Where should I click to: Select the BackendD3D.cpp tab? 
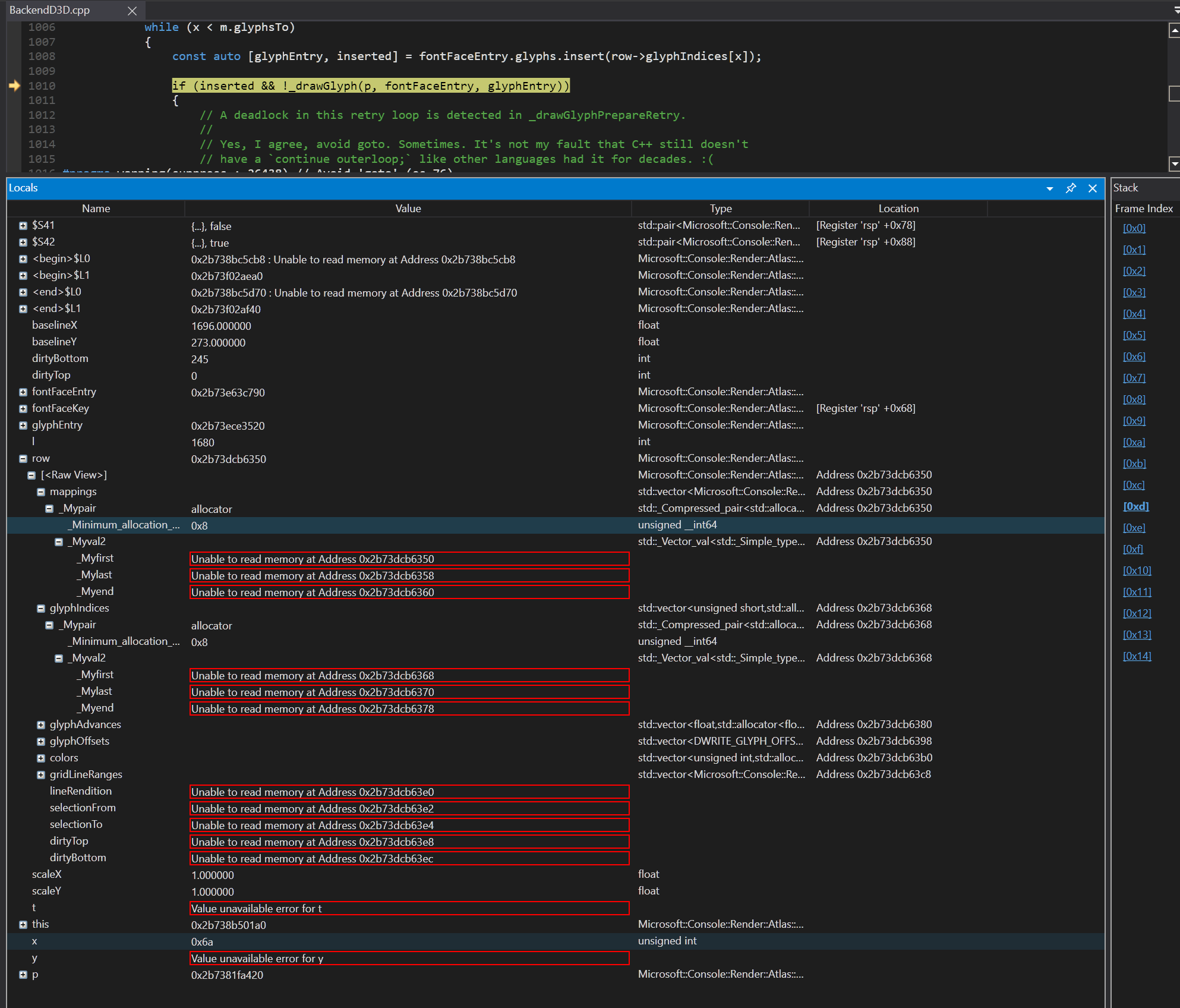[51, 10]
